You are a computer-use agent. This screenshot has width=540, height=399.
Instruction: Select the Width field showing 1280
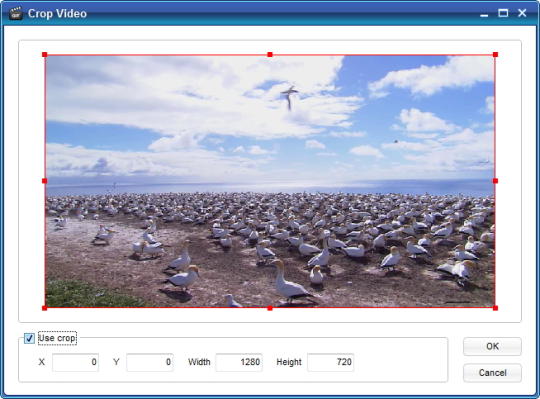point(239,362)
